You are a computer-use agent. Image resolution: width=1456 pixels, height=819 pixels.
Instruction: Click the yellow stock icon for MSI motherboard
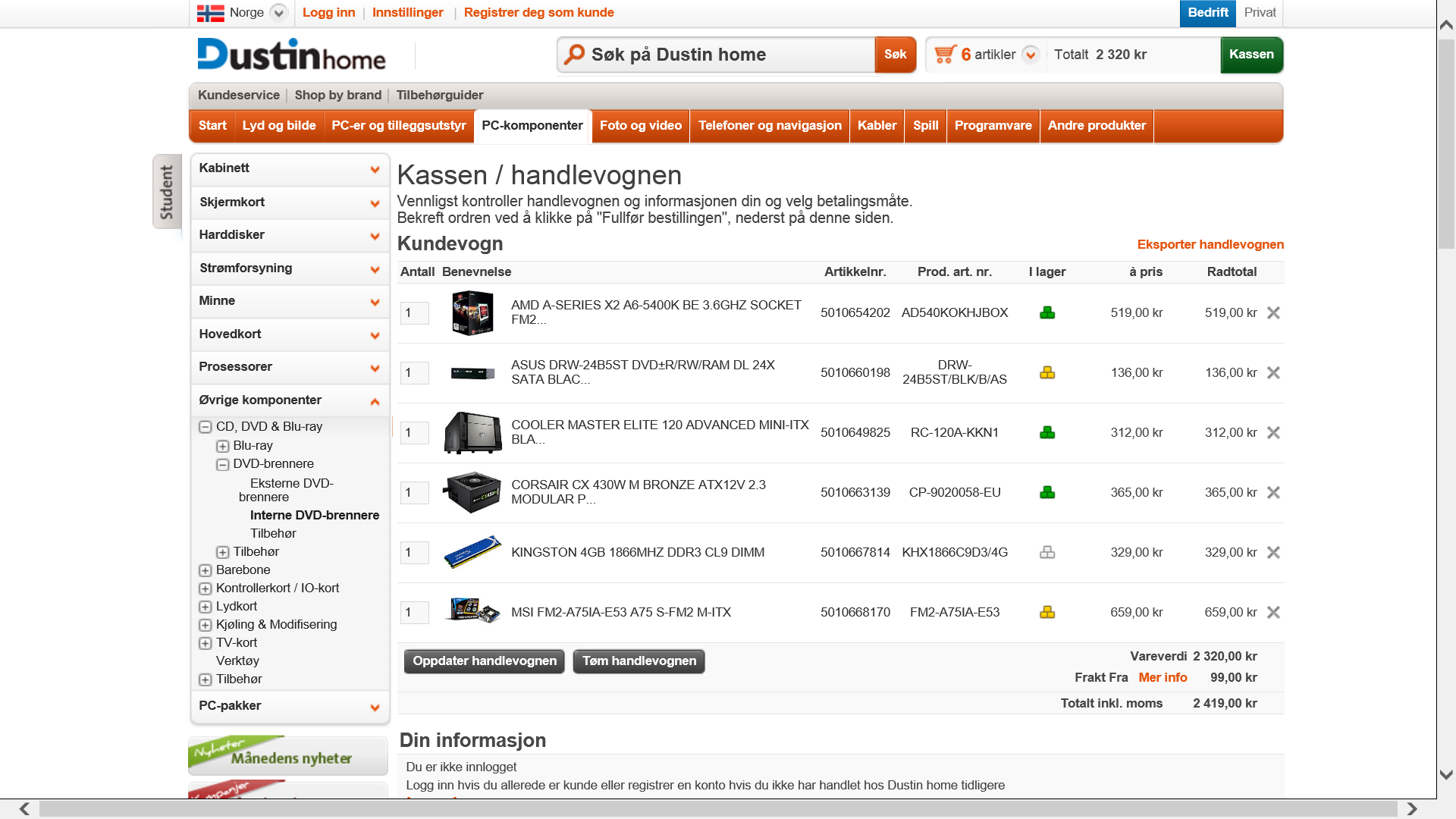1047,612
